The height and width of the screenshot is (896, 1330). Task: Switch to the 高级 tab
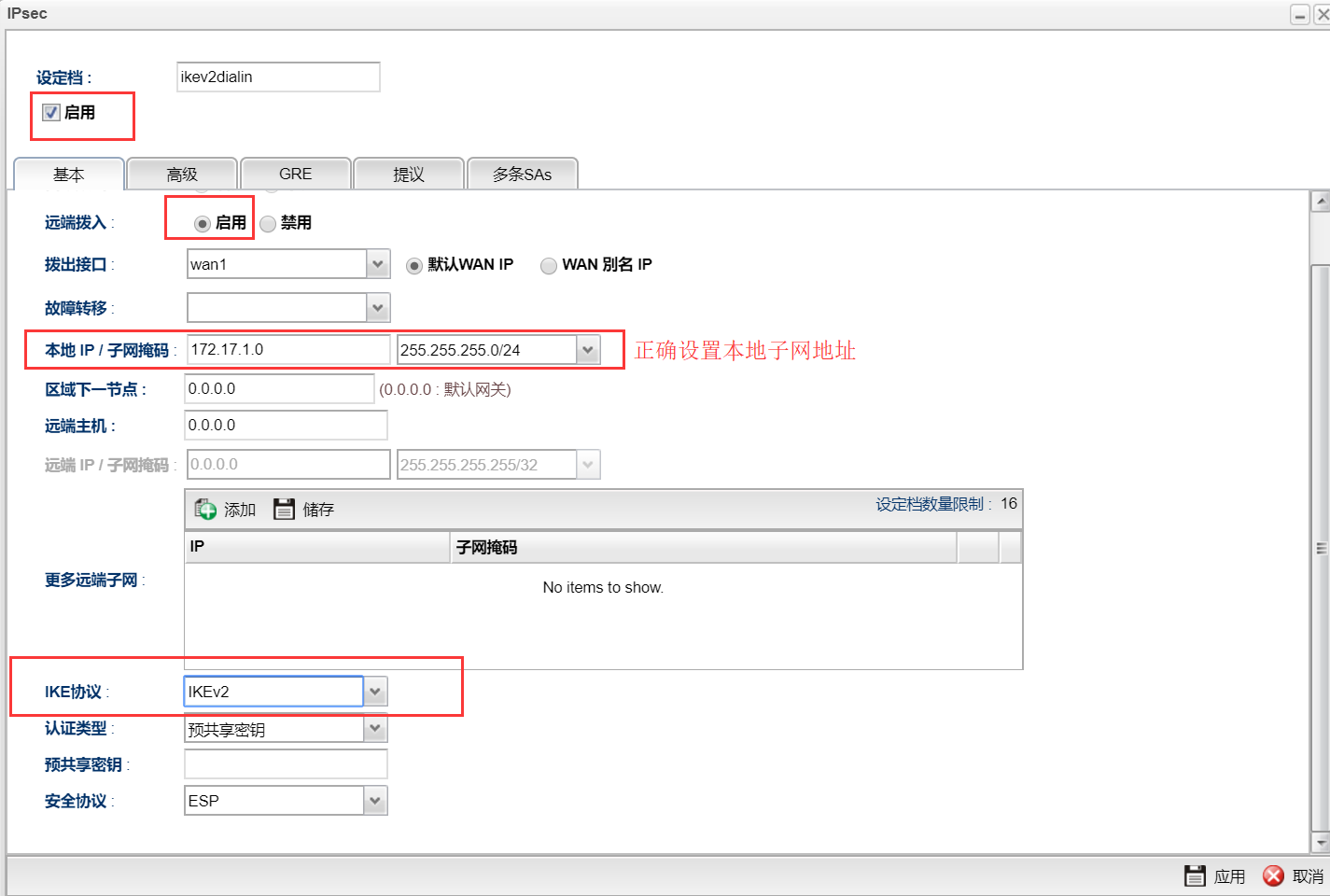click(182, 175)
